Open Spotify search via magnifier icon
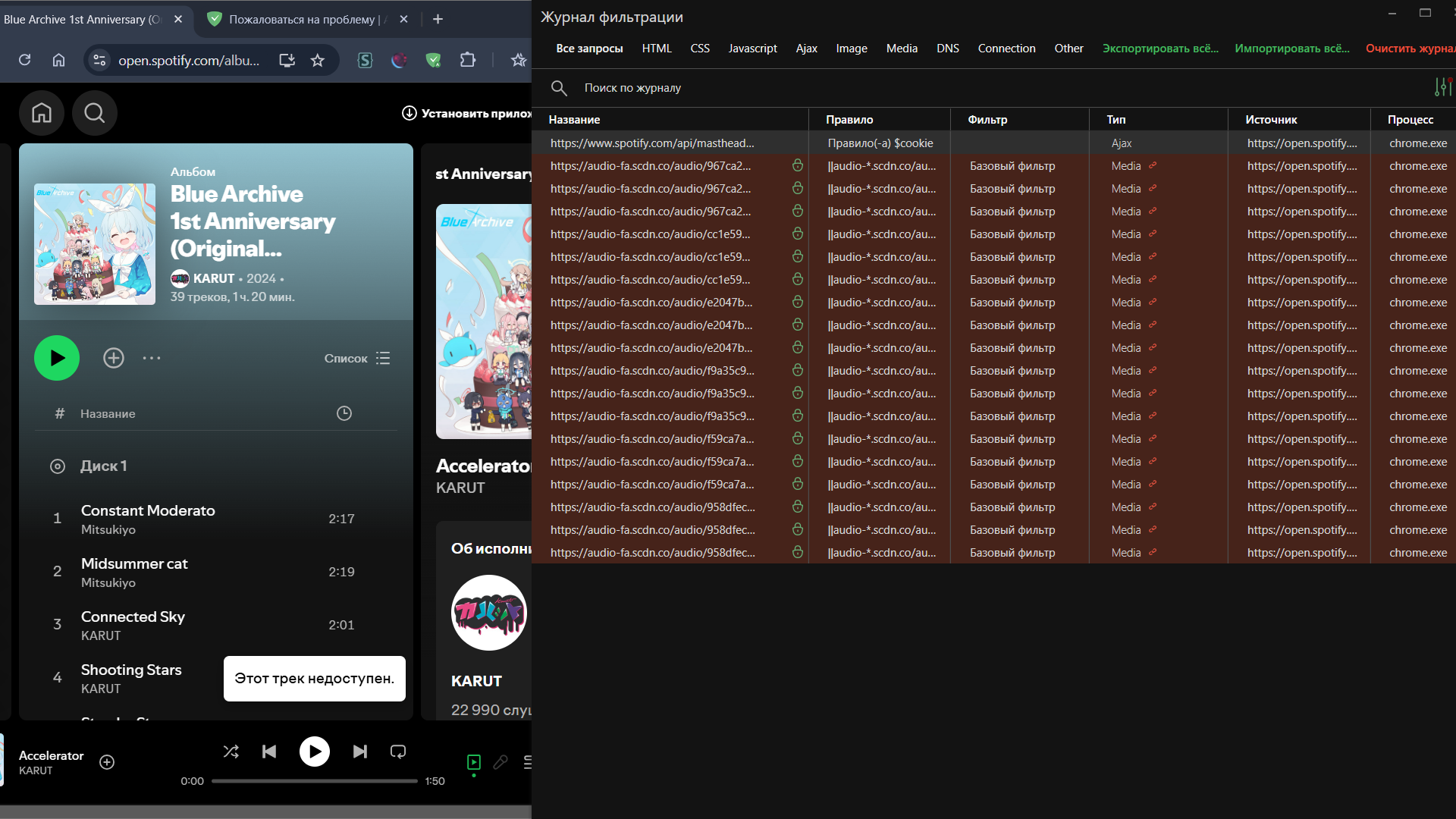Viewport: 1456px width, 819px height. (x=94, y=112)
